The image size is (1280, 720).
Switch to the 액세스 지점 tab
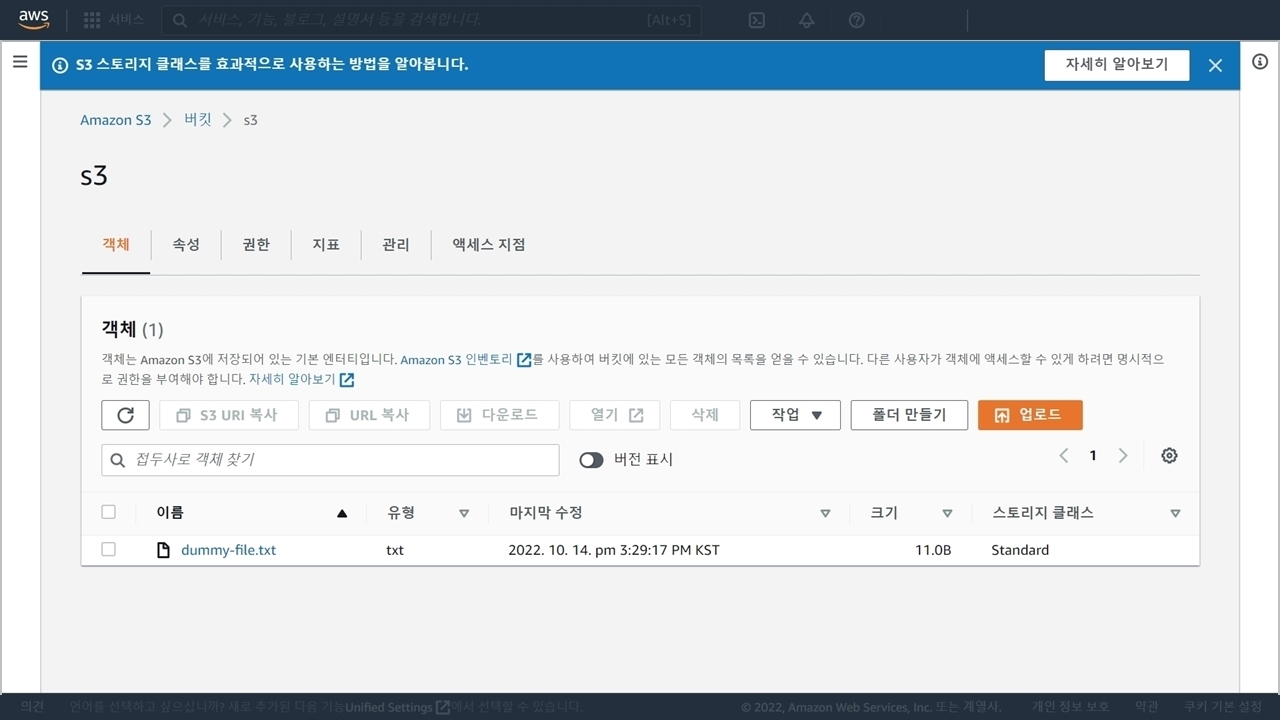(488, 245)
